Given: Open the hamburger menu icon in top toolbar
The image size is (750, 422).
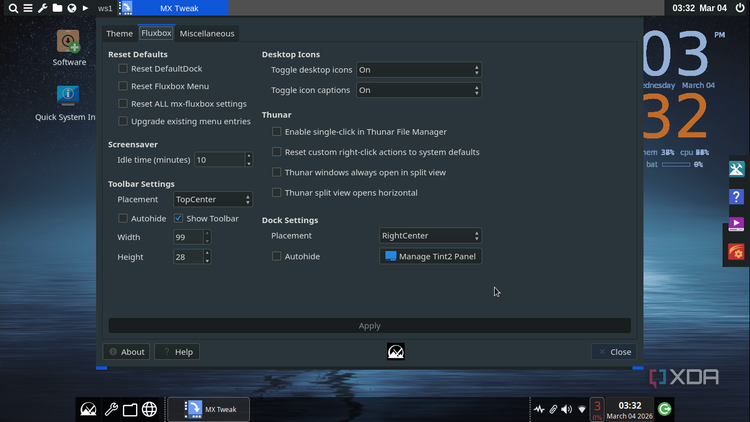Looking at the screenshot, I should [28, 8].
